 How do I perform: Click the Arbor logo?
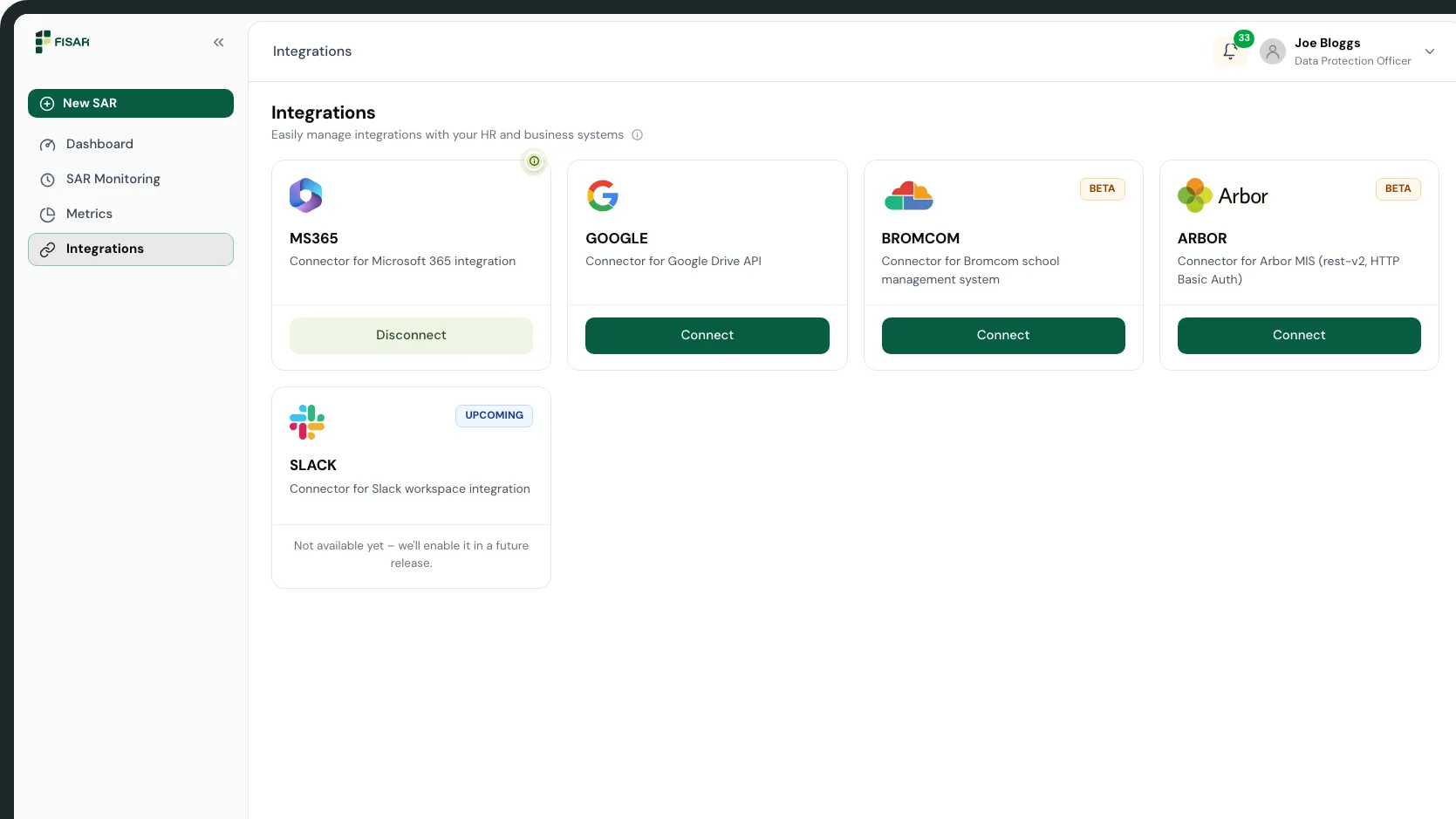(1222, 195)
